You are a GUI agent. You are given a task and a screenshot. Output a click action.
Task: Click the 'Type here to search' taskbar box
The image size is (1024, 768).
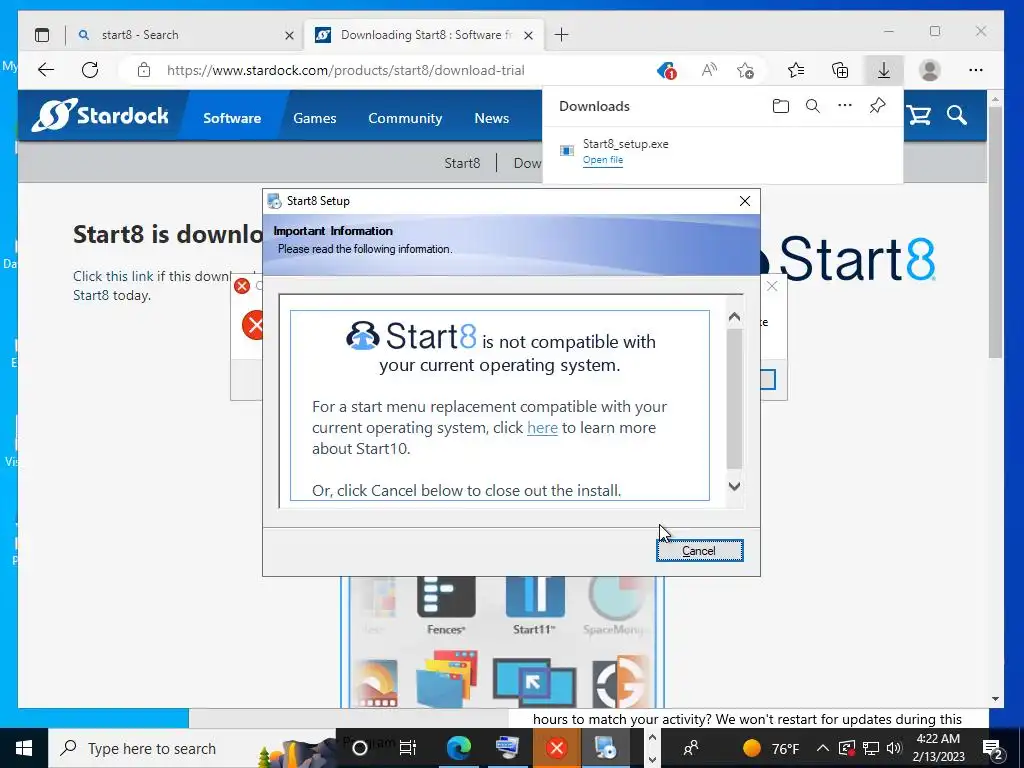(x=191, y=748)
